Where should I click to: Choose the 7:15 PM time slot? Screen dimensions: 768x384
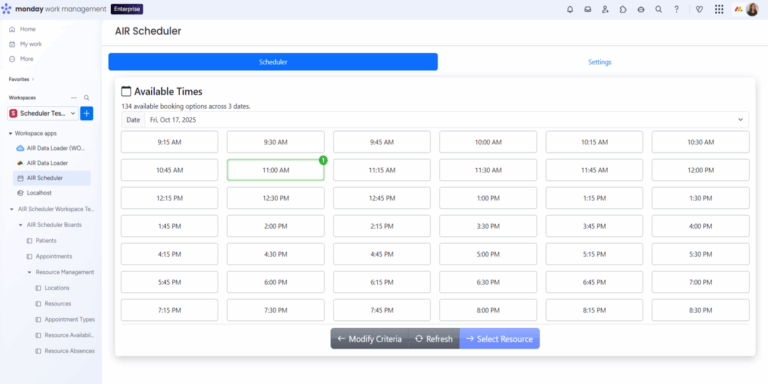(169, 310)
